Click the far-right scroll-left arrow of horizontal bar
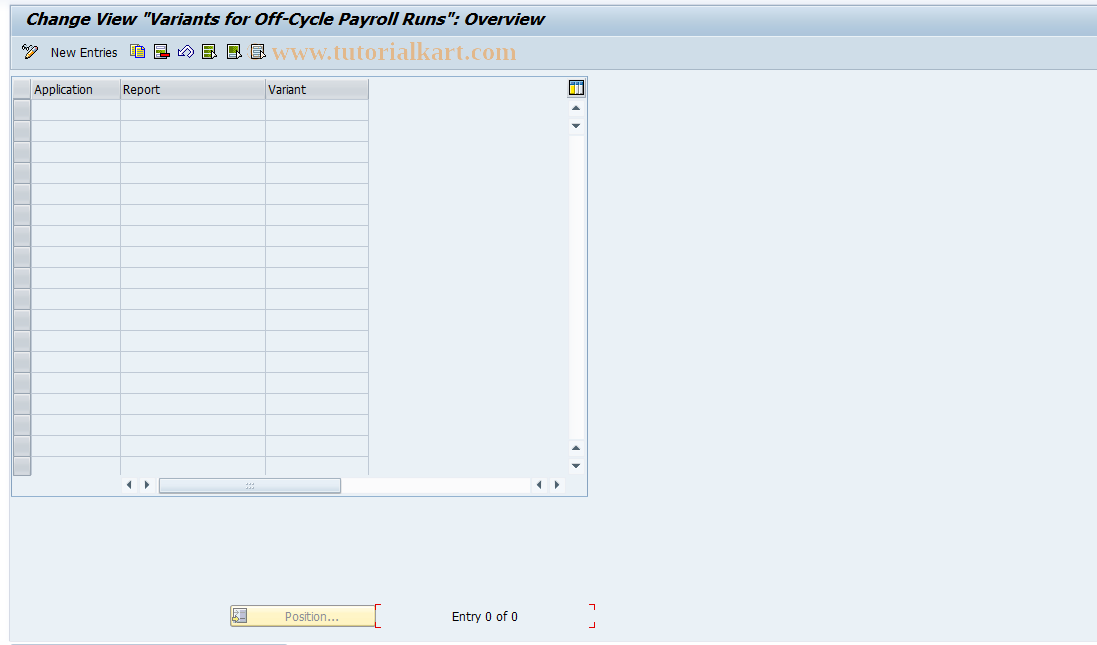 coord(539,485)
